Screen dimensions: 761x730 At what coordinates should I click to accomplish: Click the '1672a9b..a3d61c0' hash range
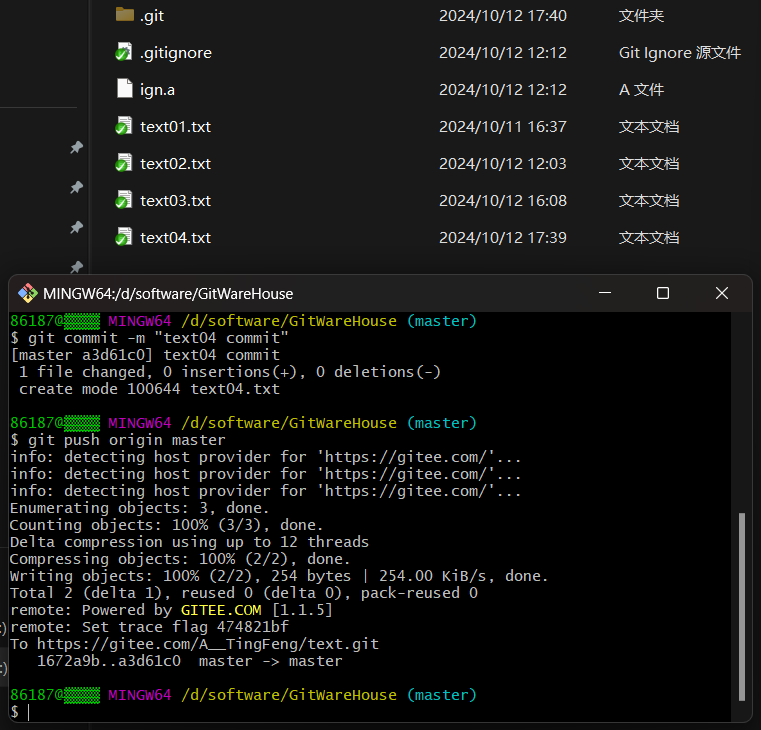109,661
